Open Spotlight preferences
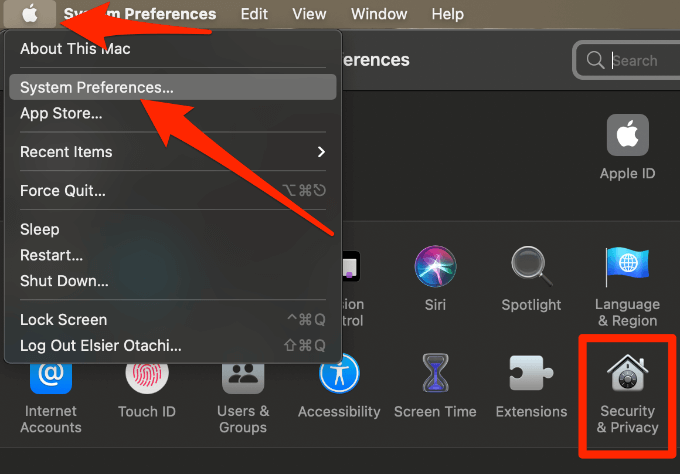This screenshot has height=474, width=680. 531,279
